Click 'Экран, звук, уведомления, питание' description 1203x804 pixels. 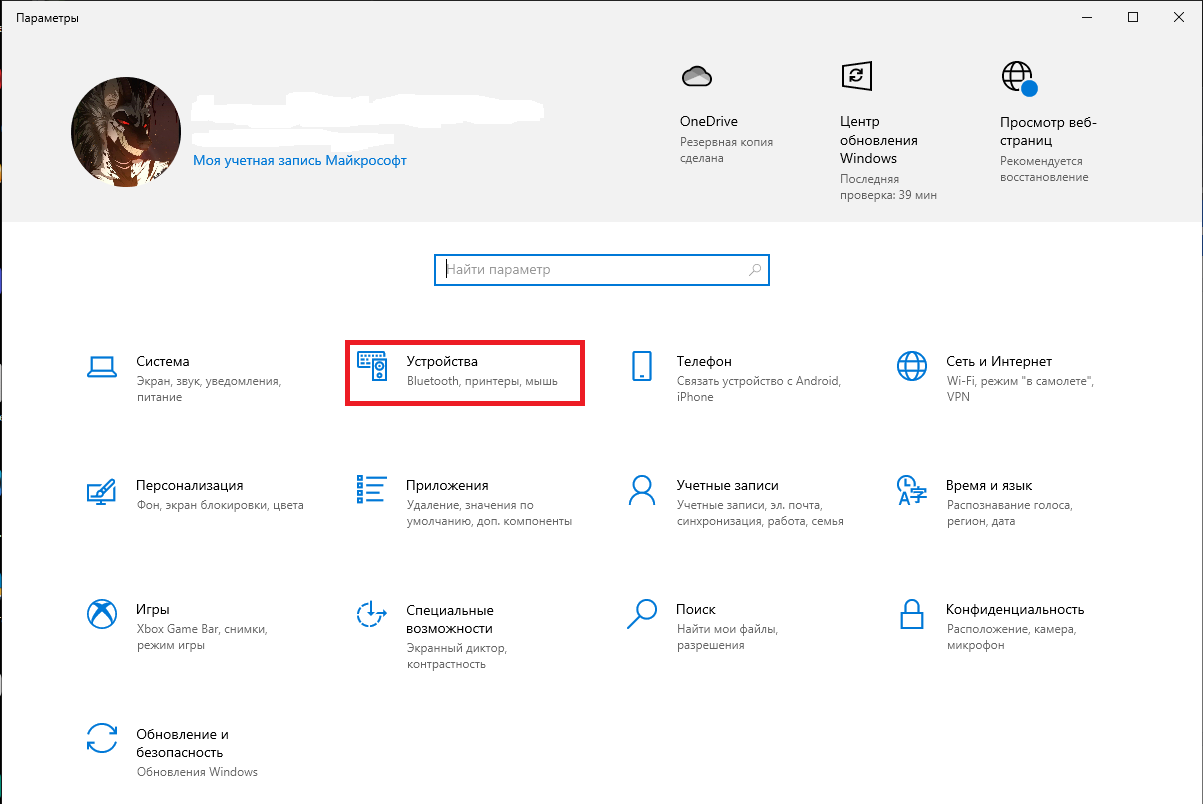point(209,389)
